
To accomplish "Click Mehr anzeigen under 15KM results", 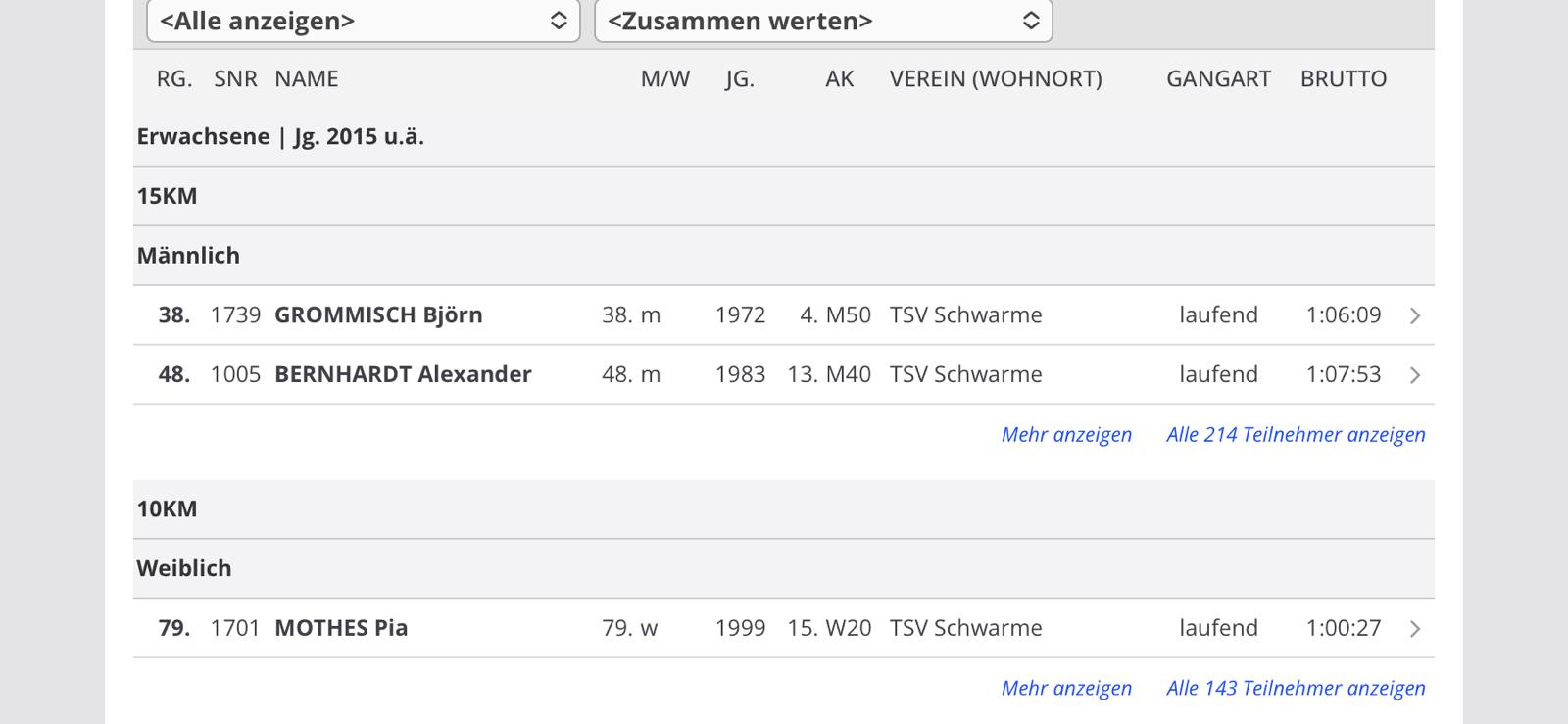I will (1066, 435).
